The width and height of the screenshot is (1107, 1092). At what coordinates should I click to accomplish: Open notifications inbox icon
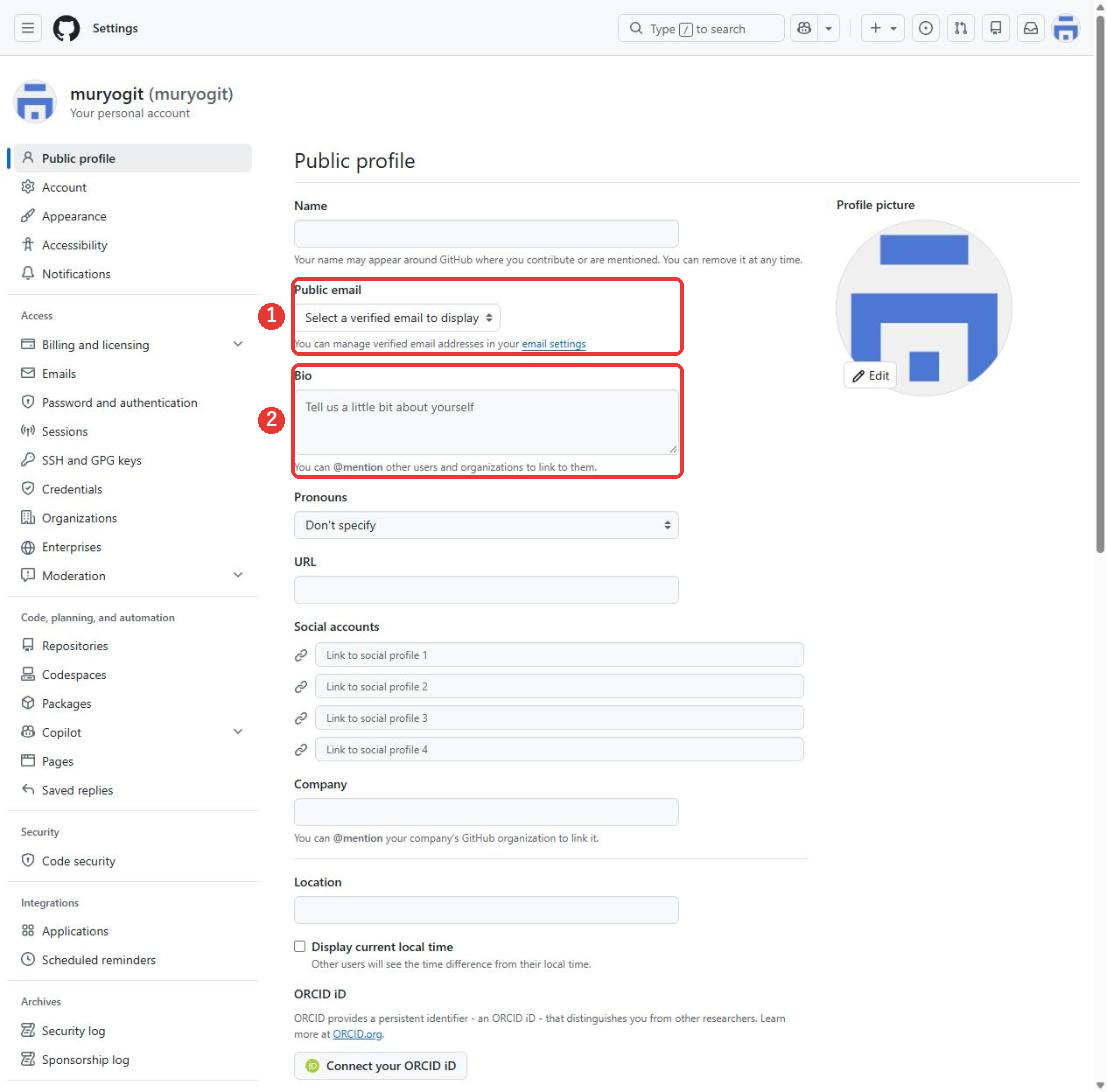pyautogui.click(x=1031, y=28)
